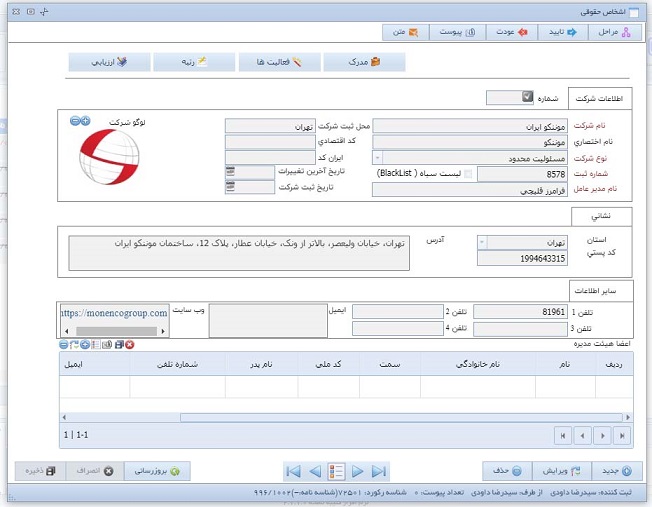Click the نام اختصاری input field
652x507 pixels.
tap(470, 142)
